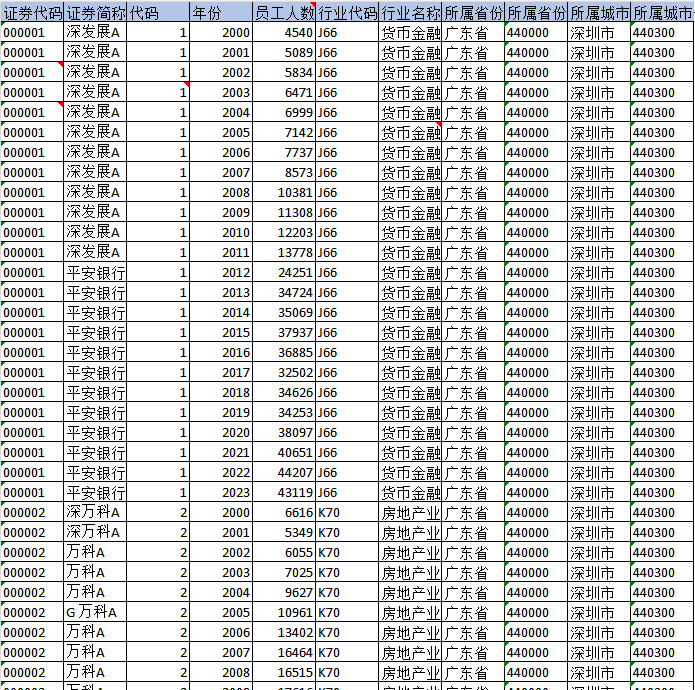695x690 pixels.
Task: Click the cell reading 11308
Action: click(284, 212)
